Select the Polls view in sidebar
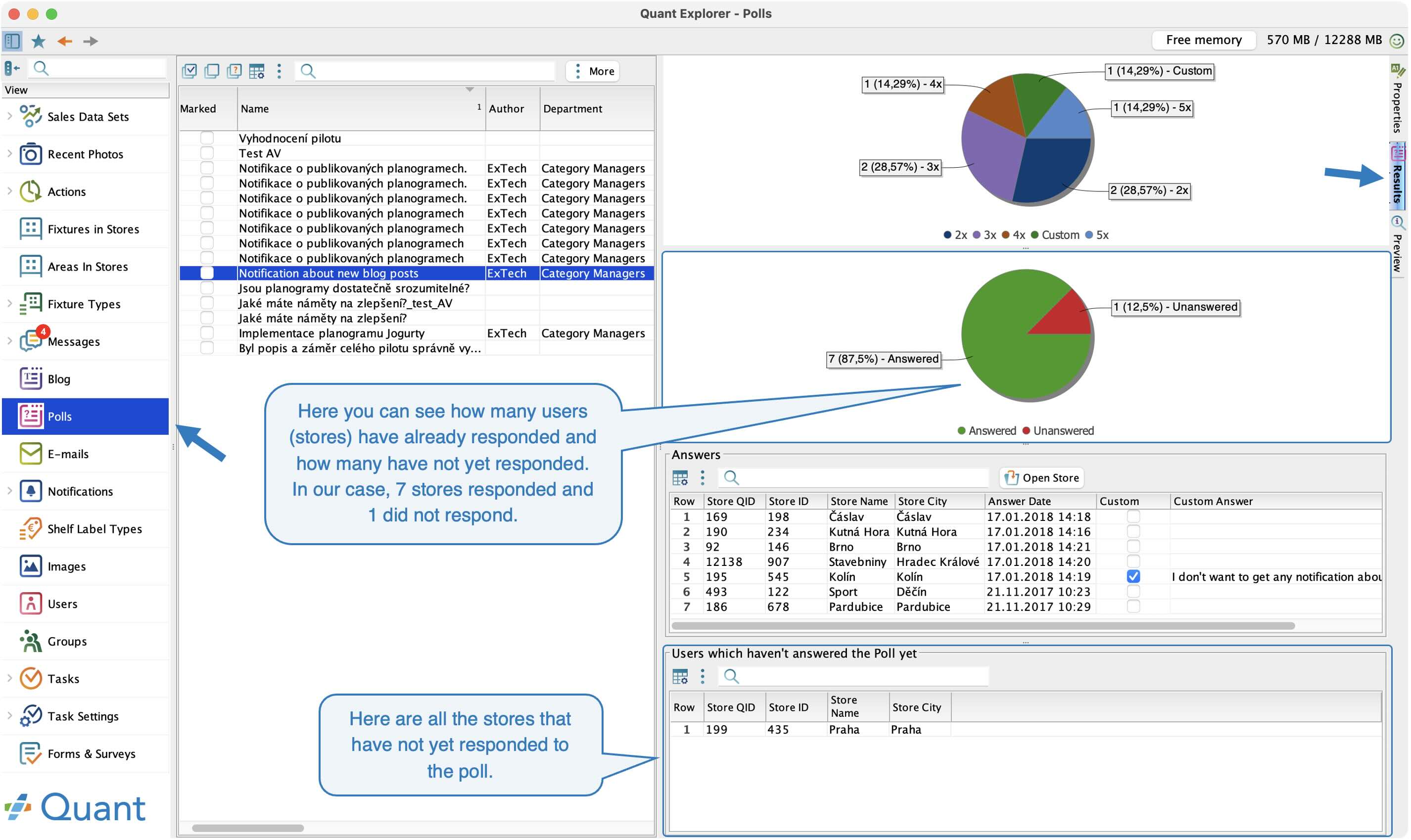The image size is (1411, 840). pos(86,416)
